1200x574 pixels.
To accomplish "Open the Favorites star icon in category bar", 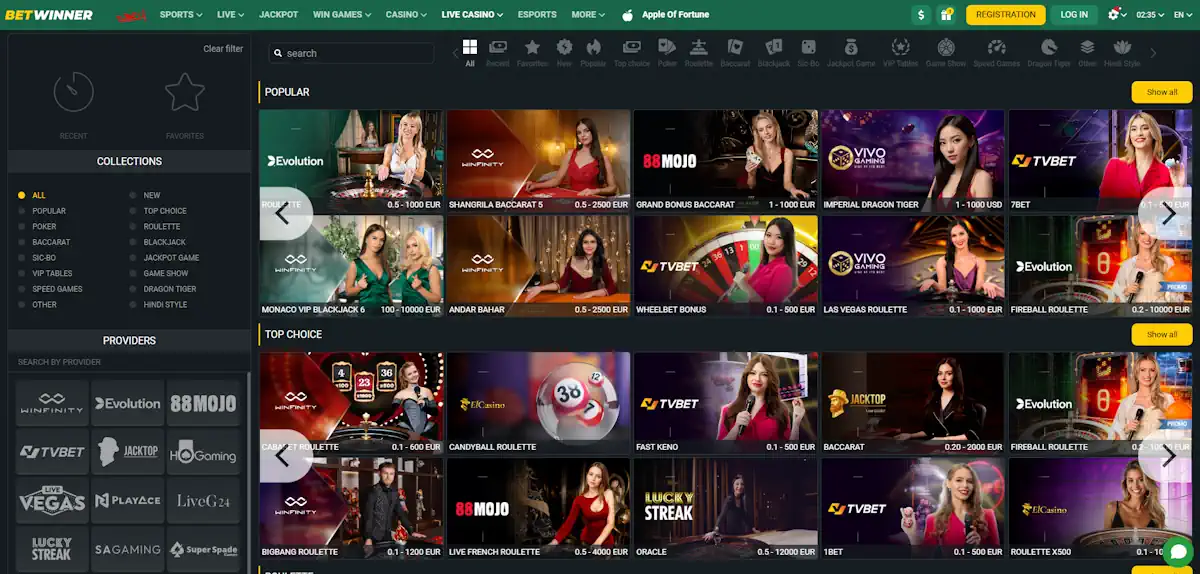I will (532, 47).
